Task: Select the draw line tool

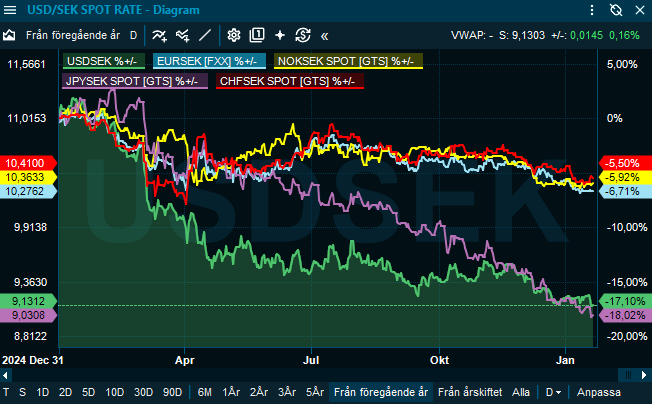Action: click(205, 35)
